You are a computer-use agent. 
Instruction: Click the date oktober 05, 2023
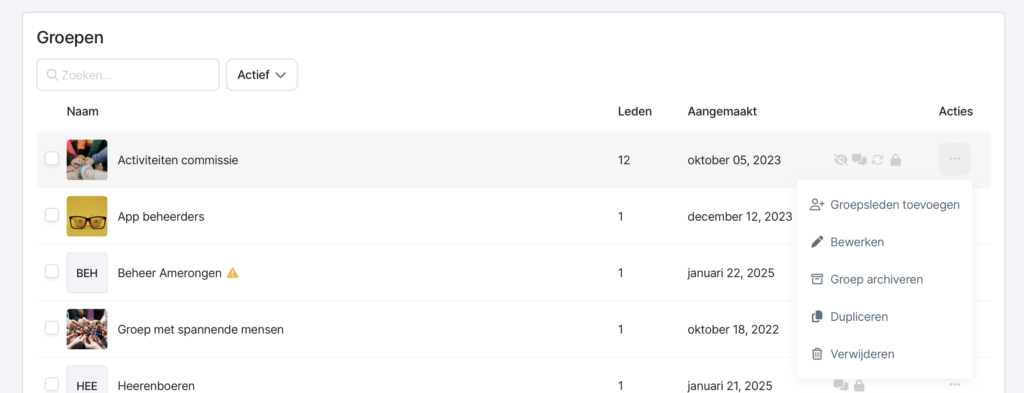(734, 160)
